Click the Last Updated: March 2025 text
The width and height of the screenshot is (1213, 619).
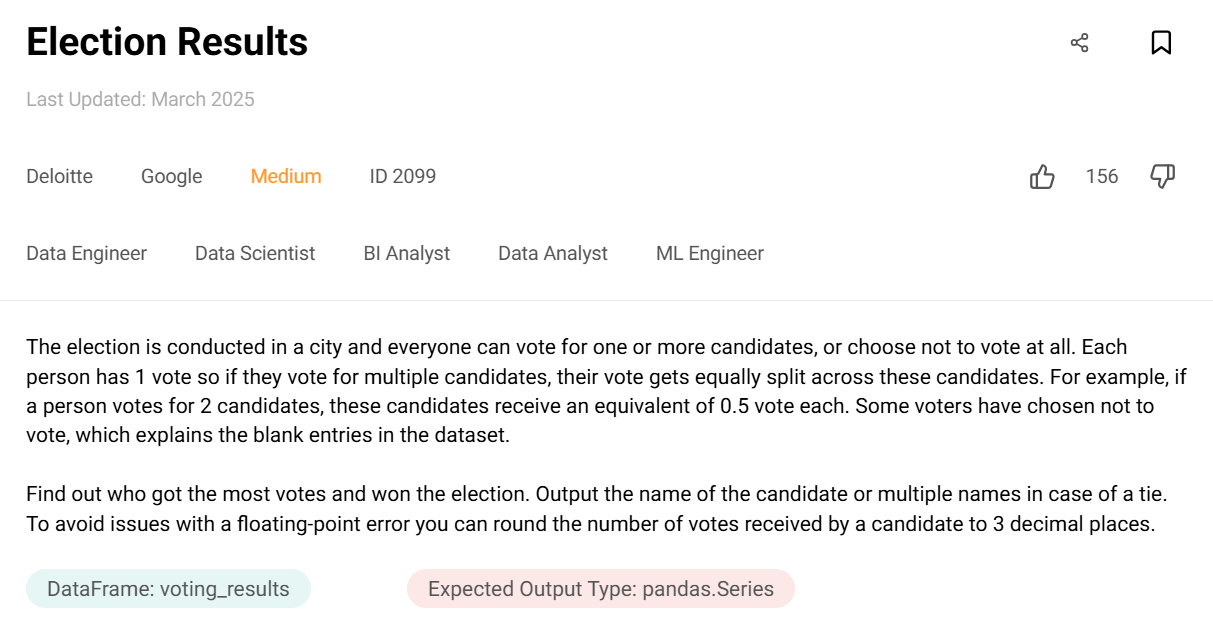coord(140,100)
